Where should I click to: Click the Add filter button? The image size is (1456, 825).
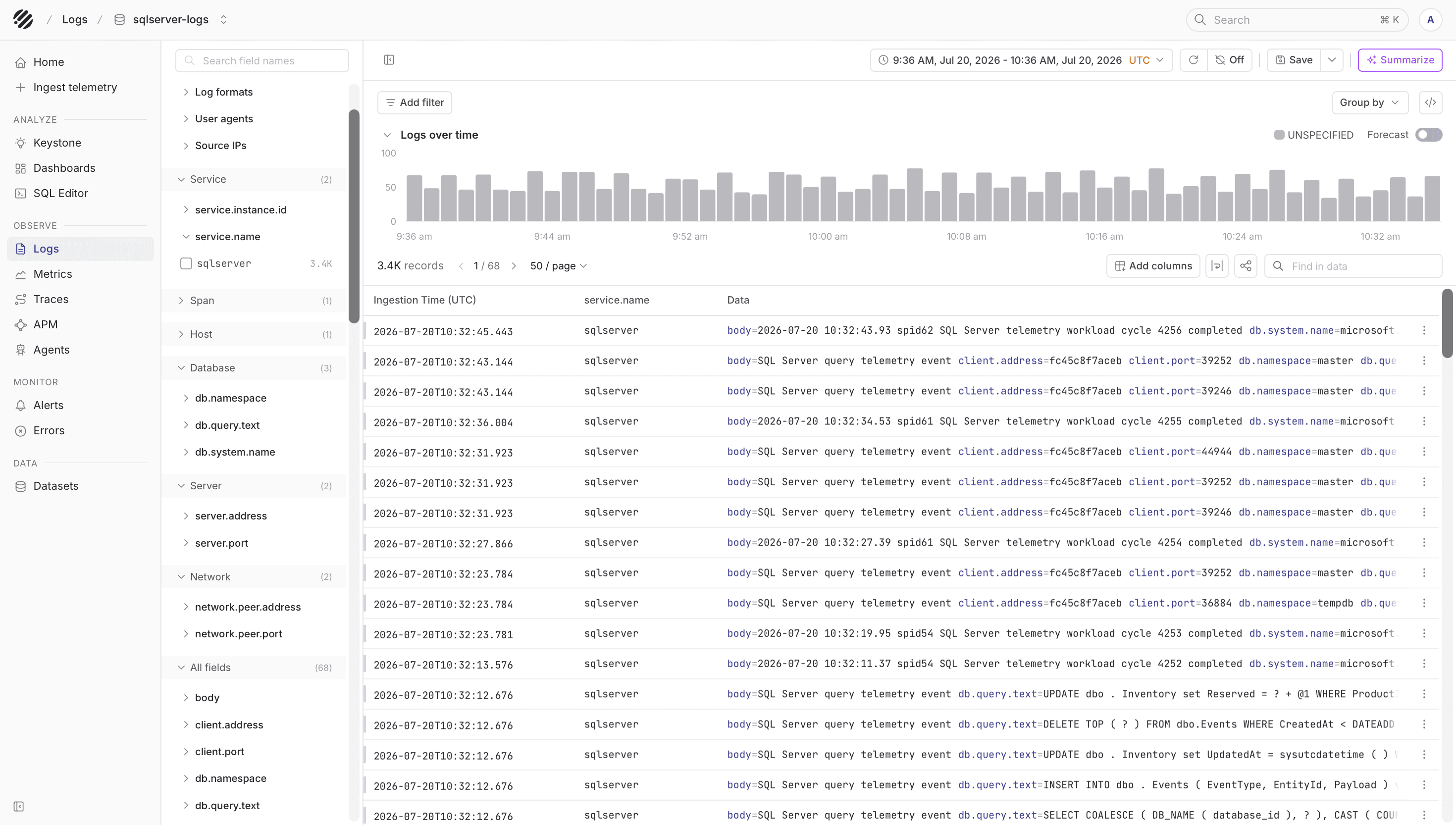415,103
